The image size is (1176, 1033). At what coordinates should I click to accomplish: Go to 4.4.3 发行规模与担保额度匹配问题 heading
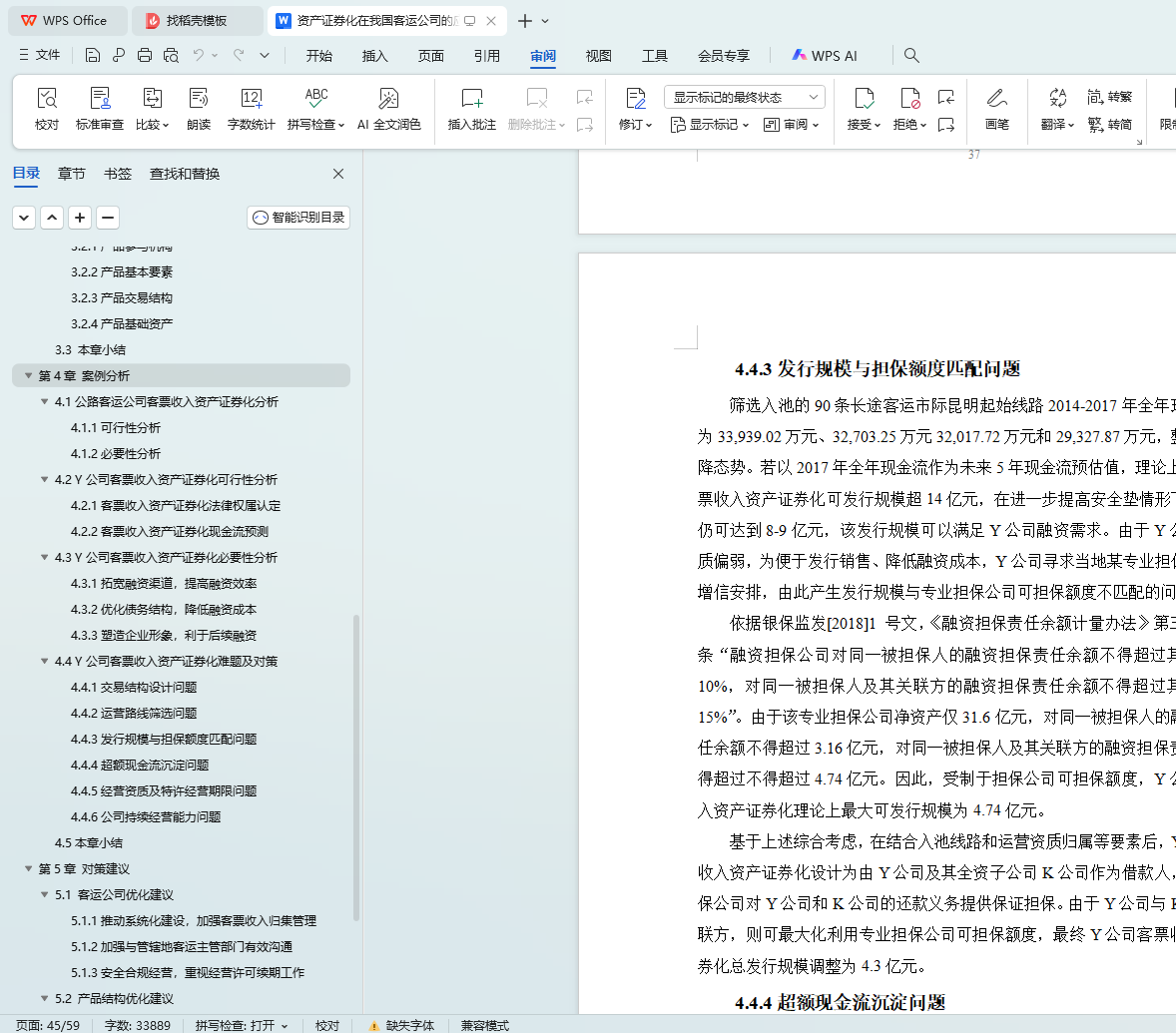(164, 740)
